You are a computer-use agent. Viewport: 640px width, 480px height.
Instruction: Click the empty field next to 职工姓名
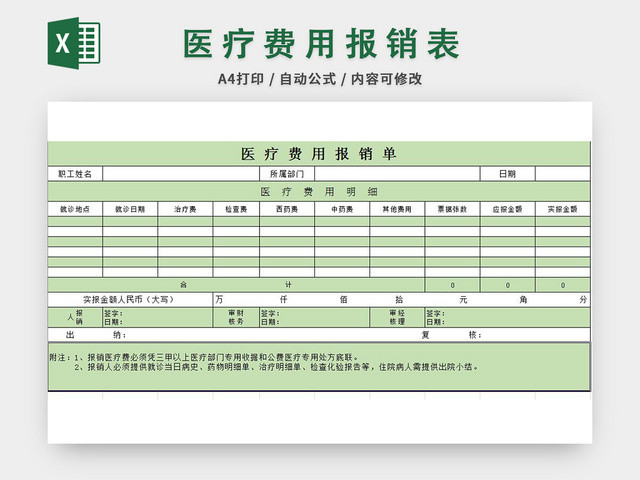point(181,174)
